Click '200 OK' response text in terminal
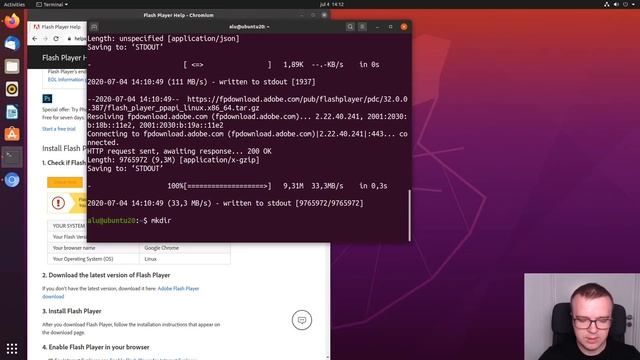640x360 pixels. click(259, 151)
